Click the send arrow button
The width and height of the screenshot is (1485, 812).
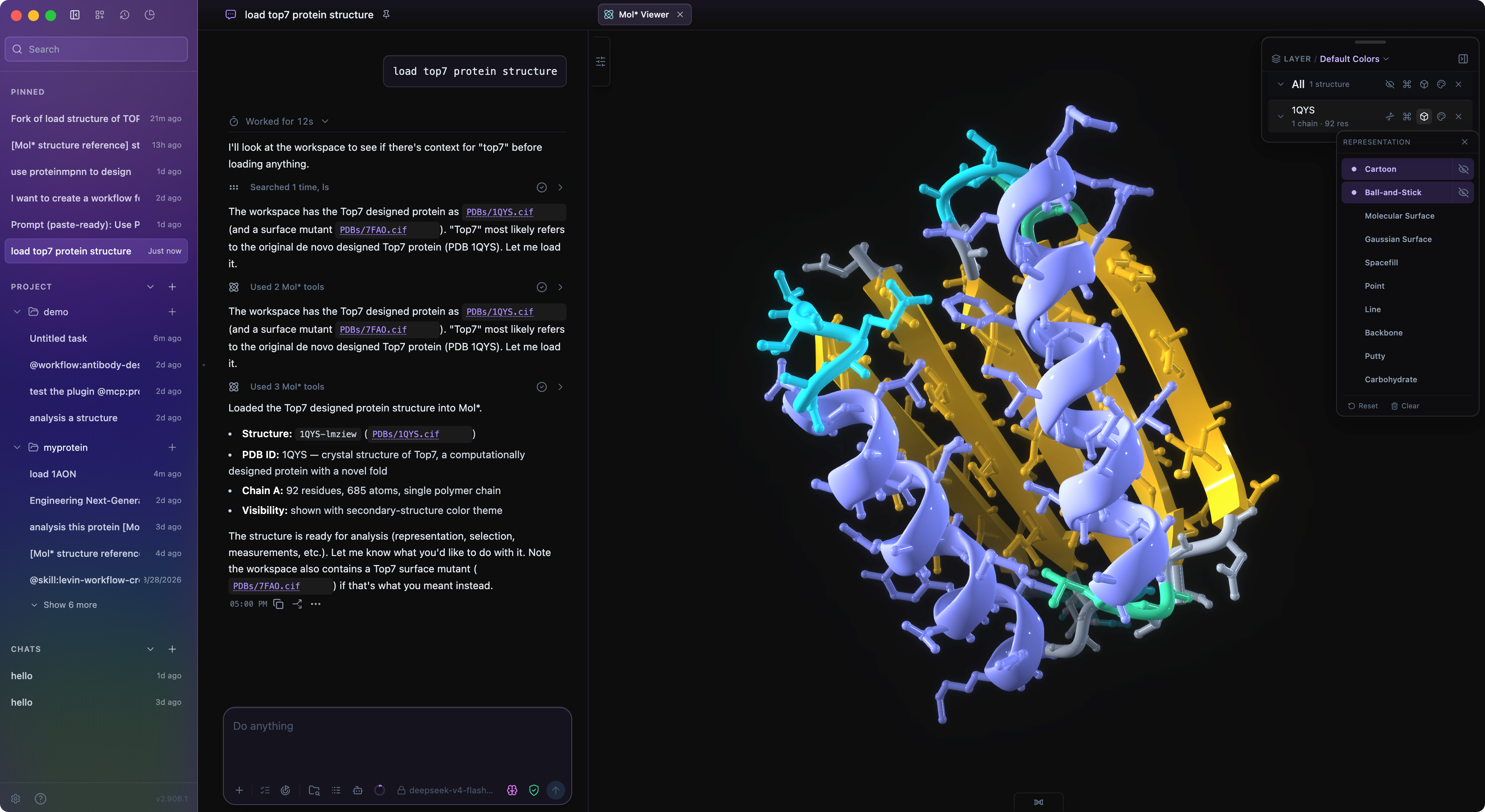556,790
